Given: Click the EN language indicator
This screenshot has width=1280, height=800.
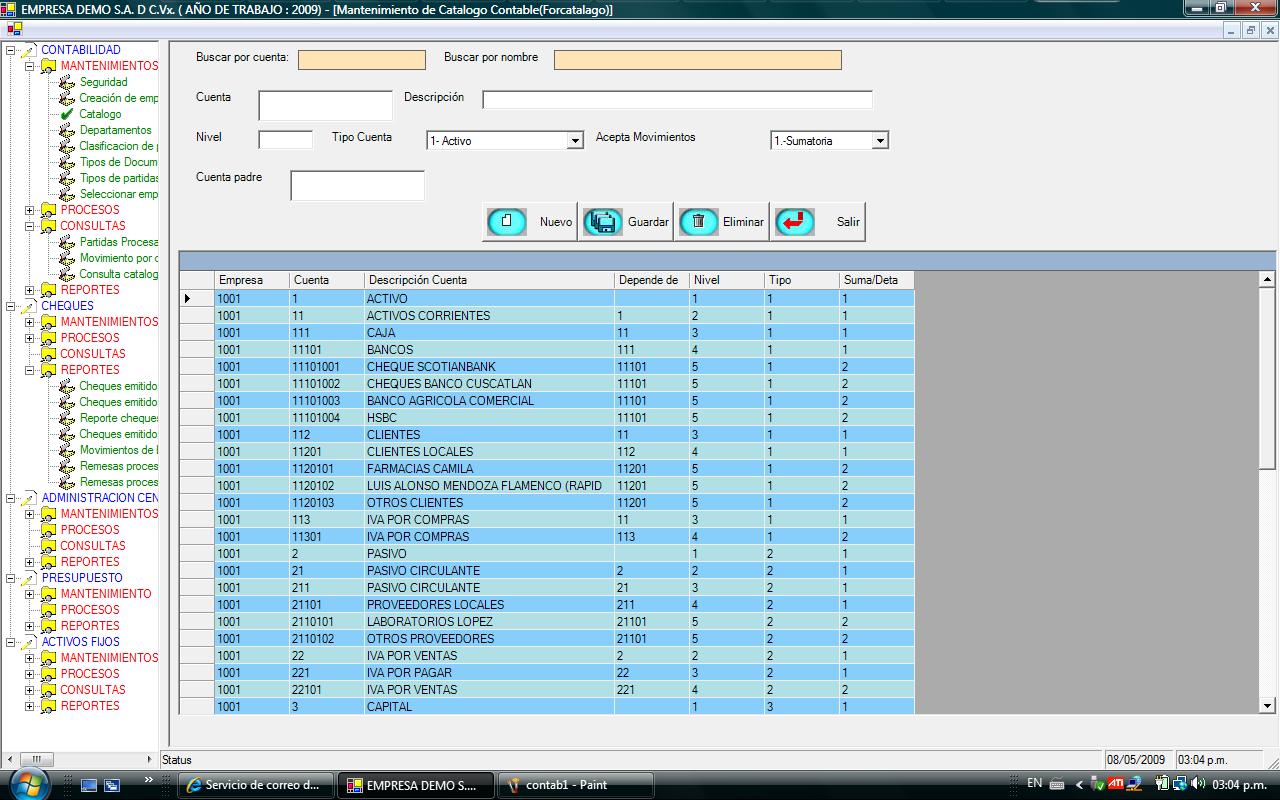Looking at the screenshot, I should click(1034, 784).
